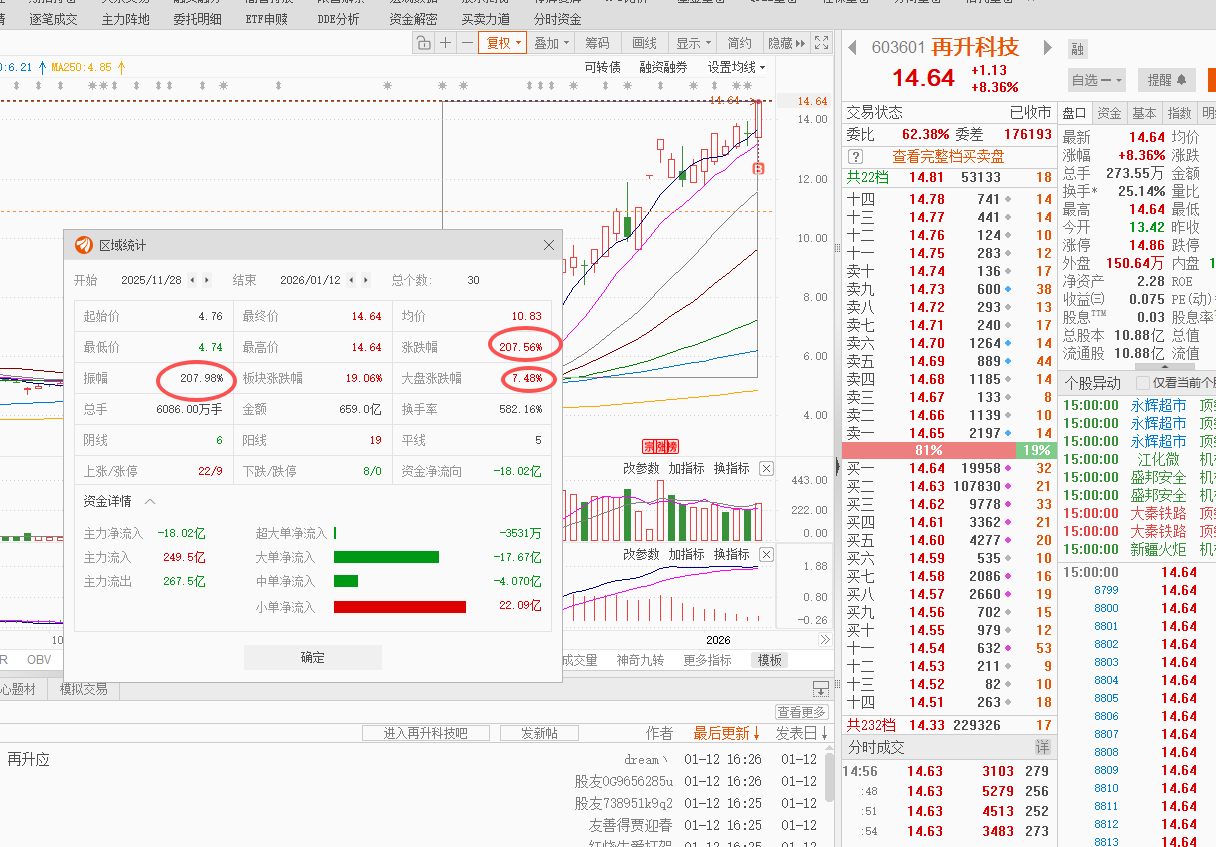Screen dimensions: 1216x847
Task: Step end date 2026/01/12 forward
Action: 366,281
